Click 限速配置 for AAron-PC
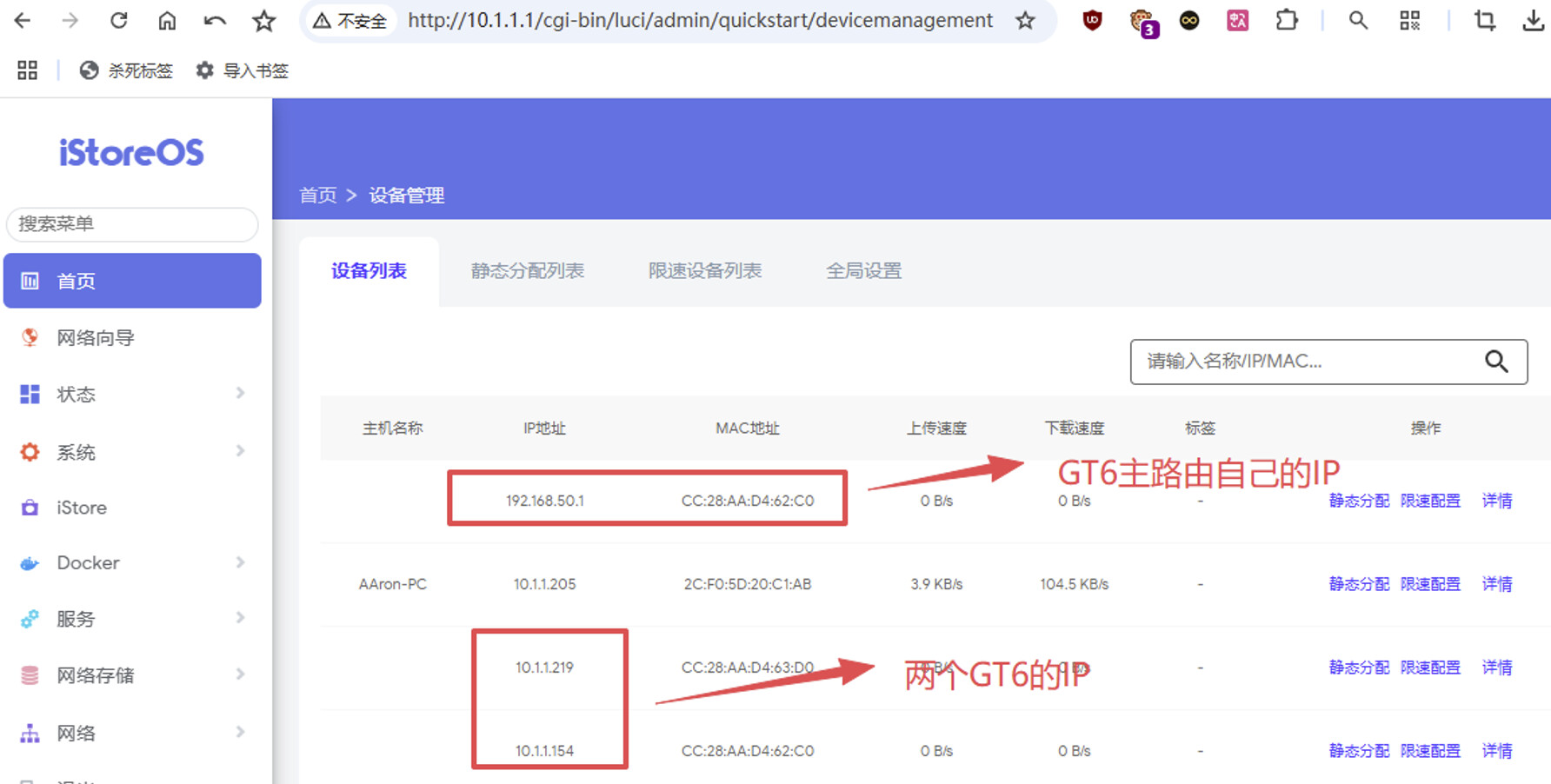 click(x=1430, y=584)
